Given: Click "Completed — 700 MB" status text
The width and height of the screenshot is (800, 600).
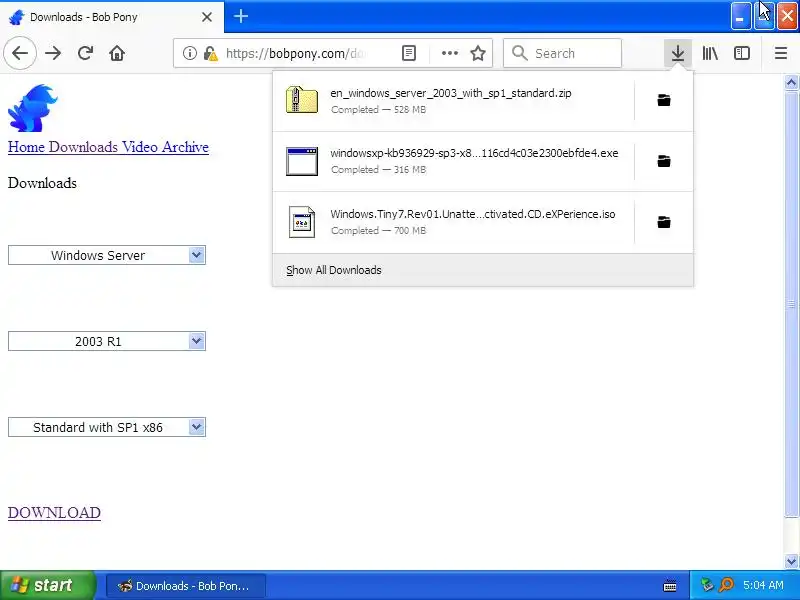Looking at the screenshot, I should (x=378, y=231).
